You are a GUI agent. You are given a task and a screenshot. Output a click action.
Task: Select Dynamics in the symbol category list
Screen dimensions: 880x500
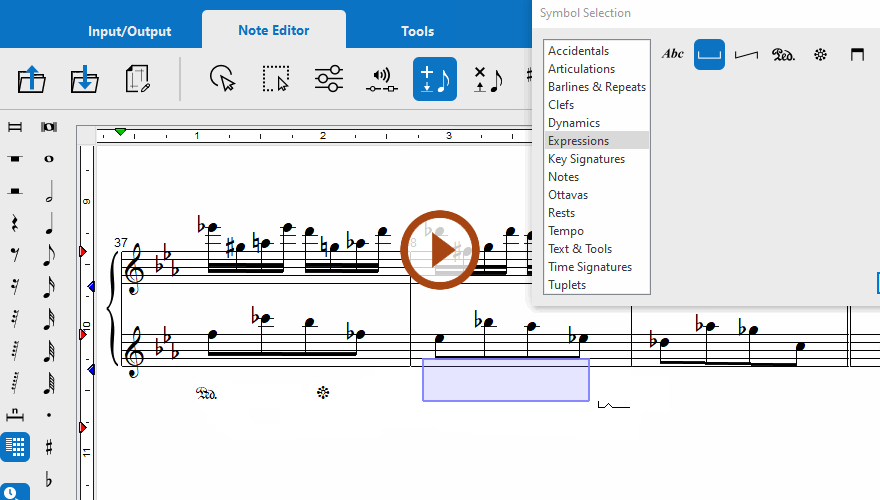574,123
